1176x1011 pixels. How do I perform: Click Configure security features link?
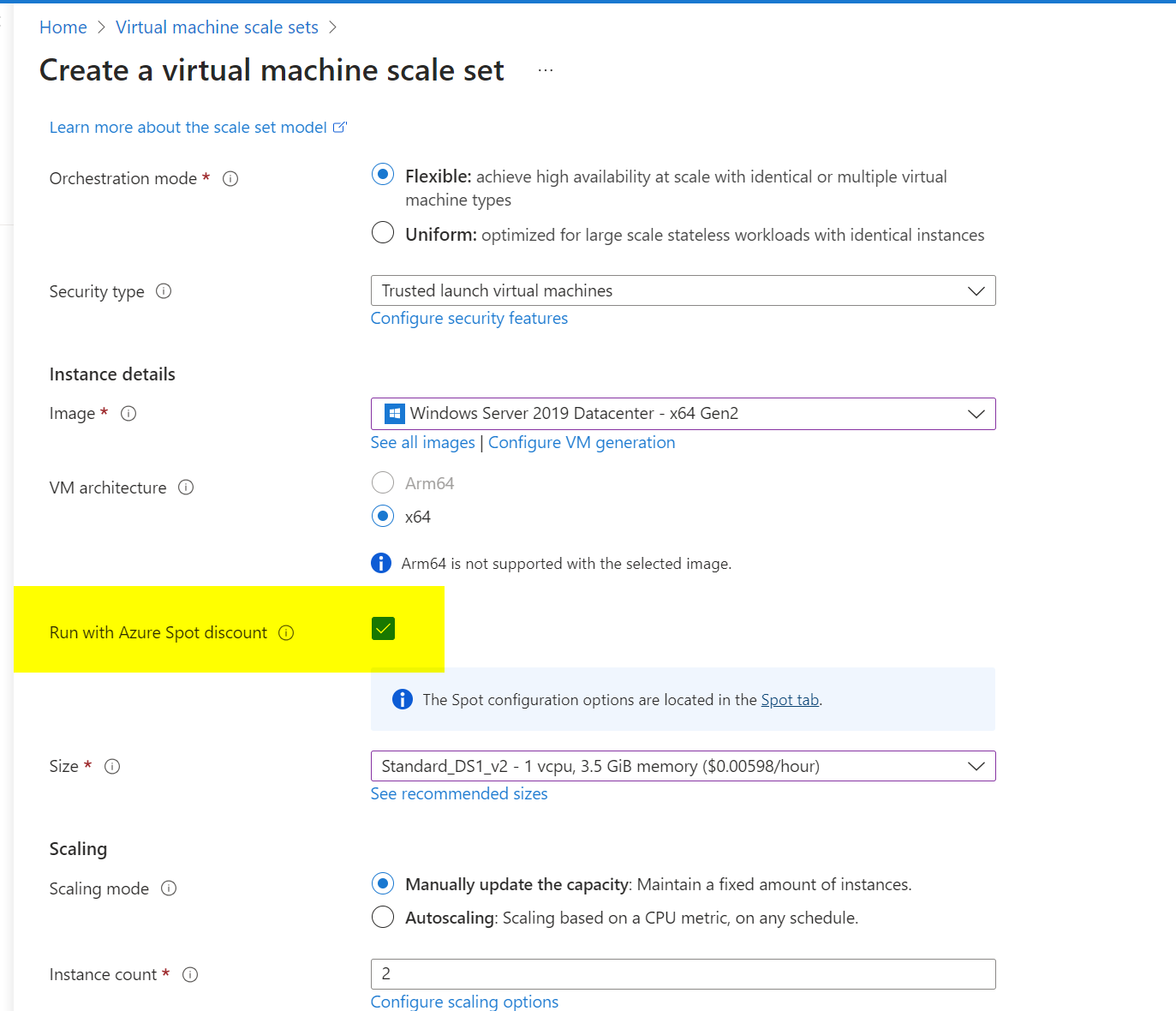tap(469, 319)
